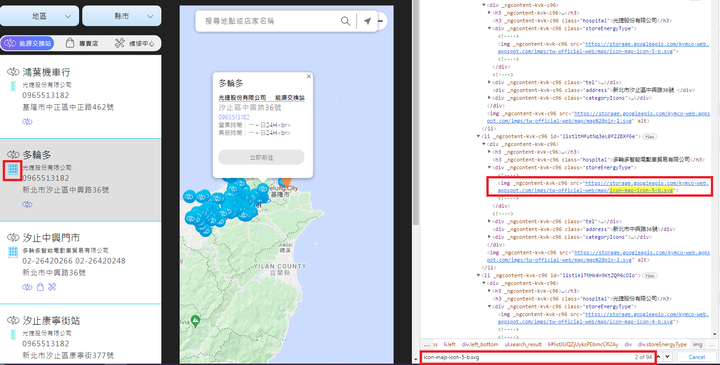Image resolution: width=720 pixels, height=365 pixels.
Task: Collapse the li listik1TNHk4n9KtZQP4cOIo node
Action: (478, 275)
